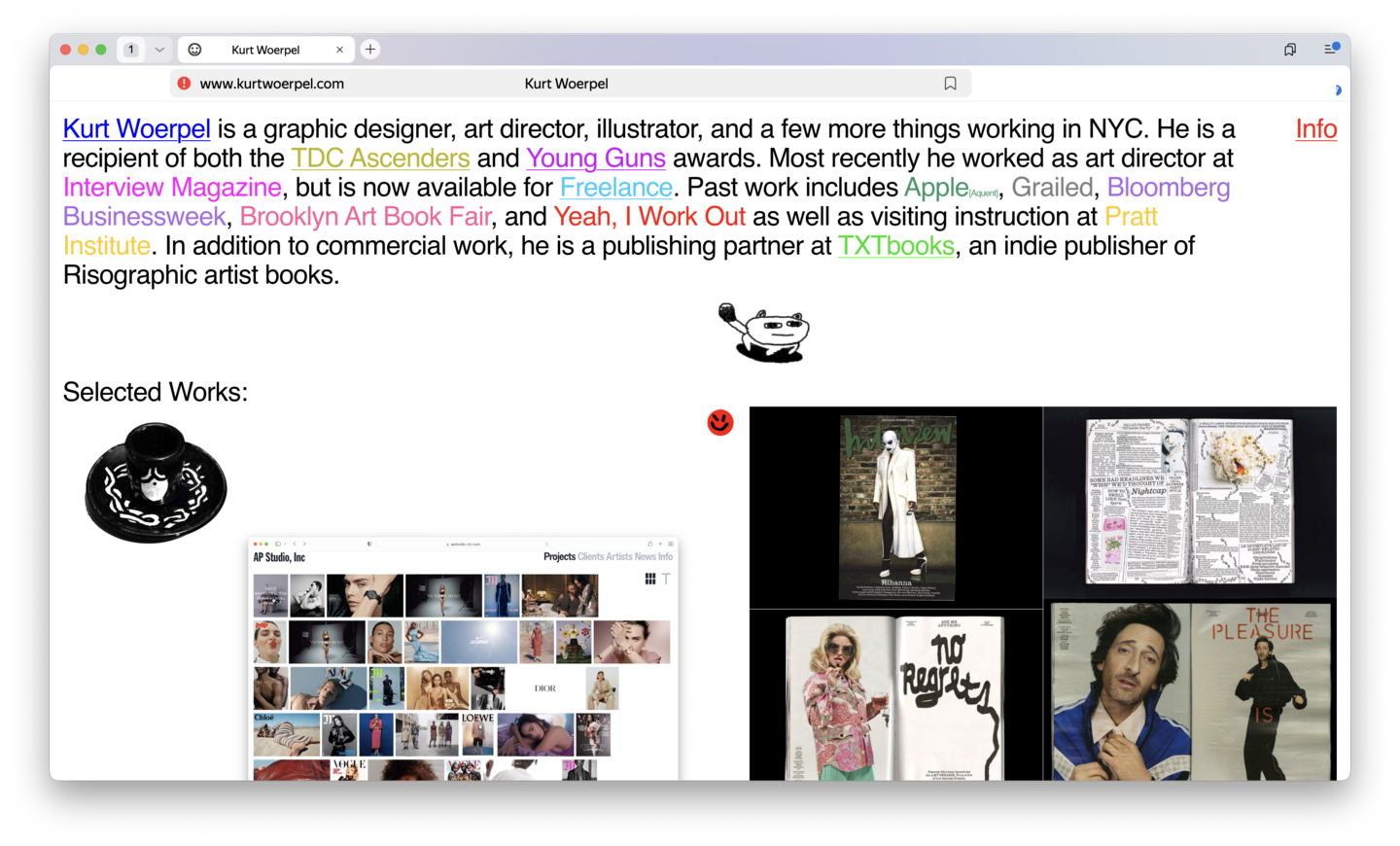Select the Kurt Woerpel tab
The height and width of the screenshot is (846, 1400).
265,50
